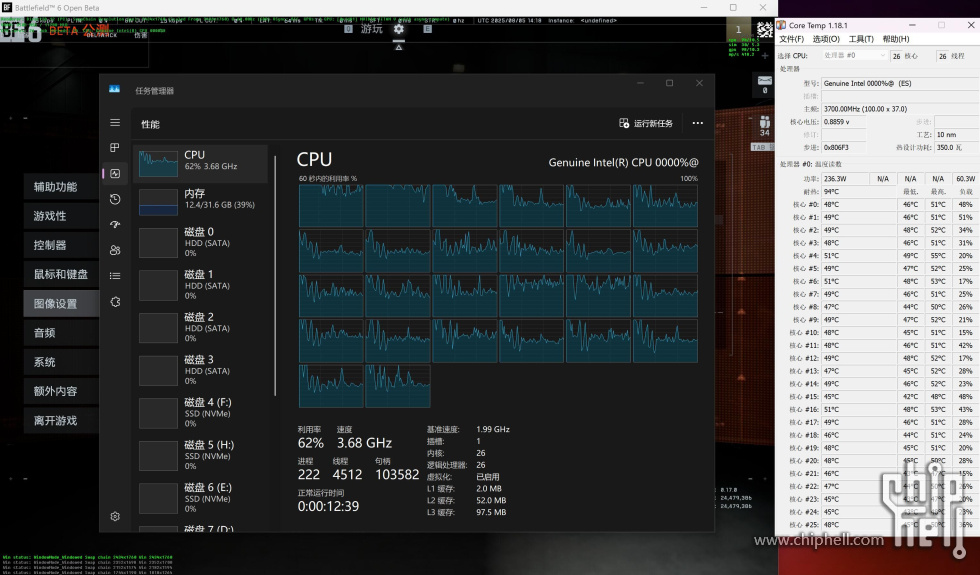
Task: Click the performance list vertical scrollbar
Action: (275, 275)
